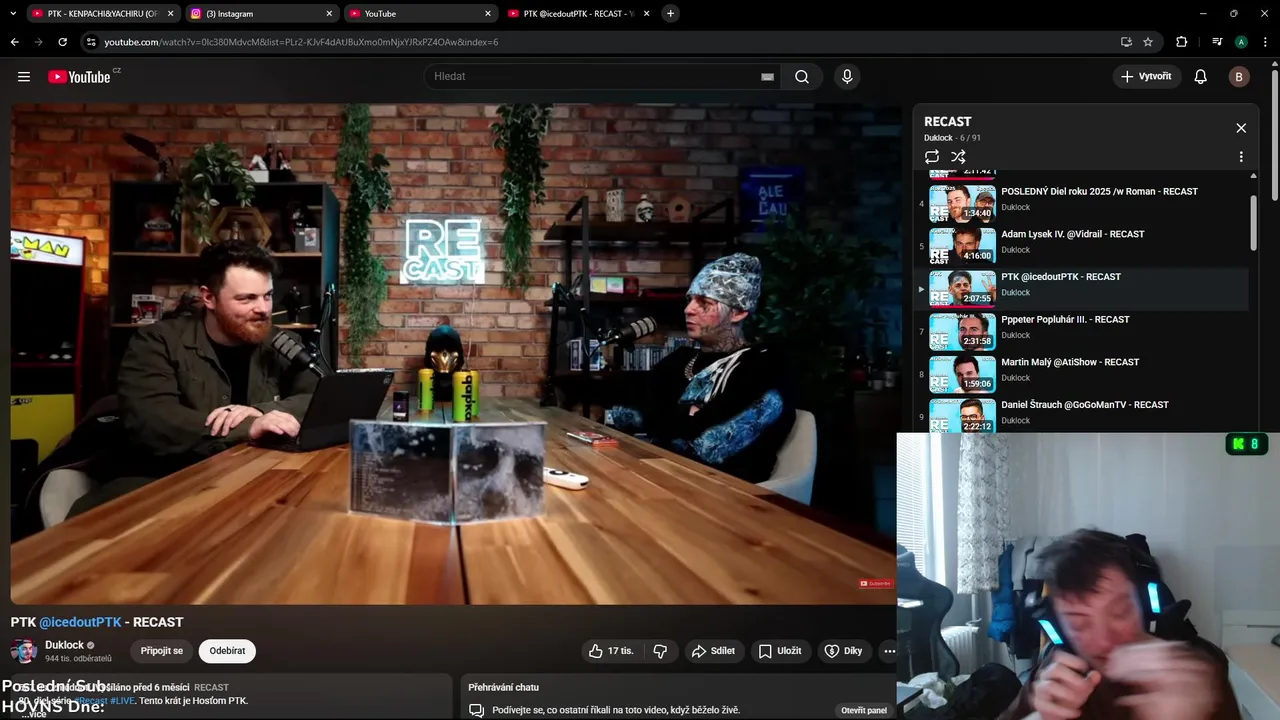
Task: Bookmark this page with star icon
Action: pyautogui.click(x=1148, y=42)
